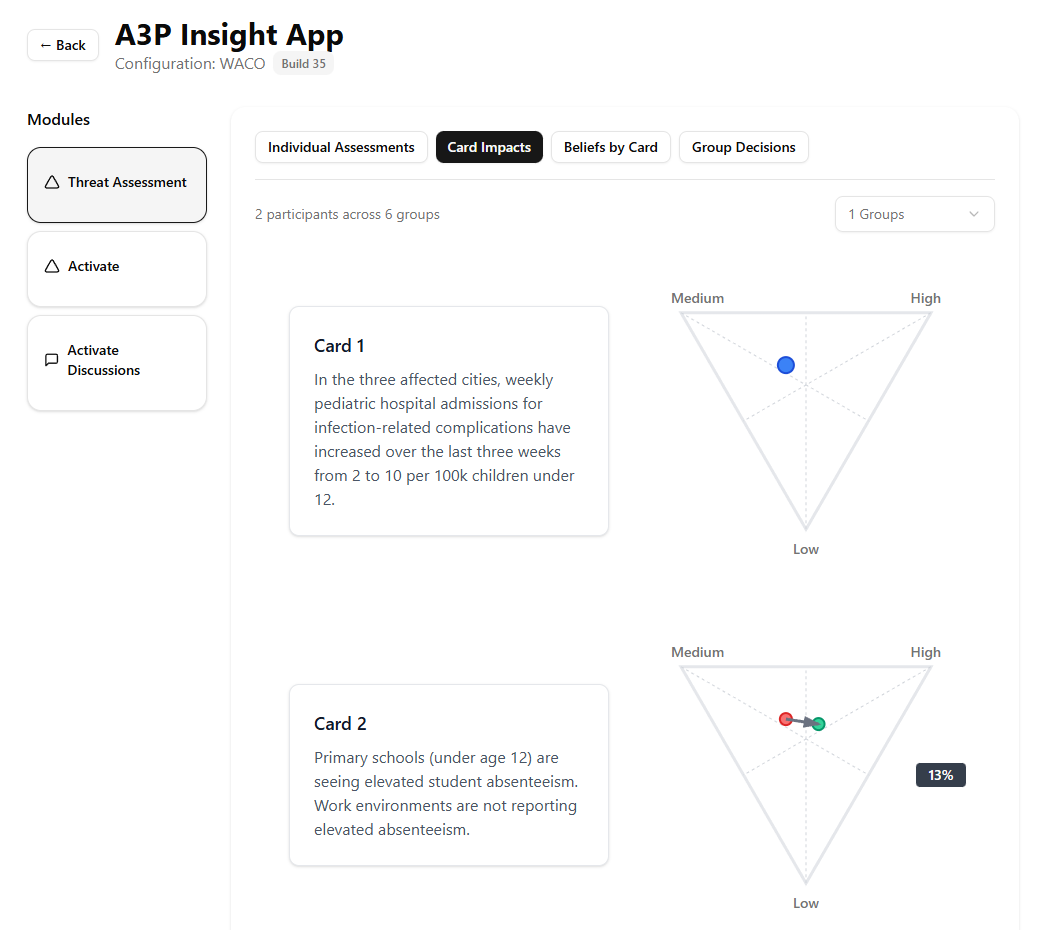
Task: Select the Card Impacts tab
Action: 489,147
